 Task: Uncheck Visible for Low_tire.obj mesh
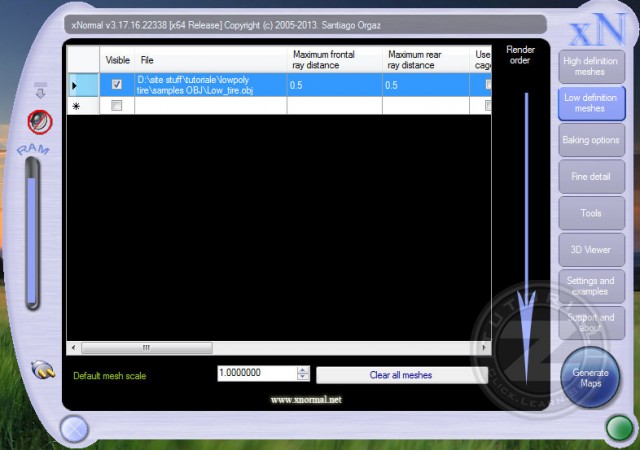pyautogui.click(x=117, y=85)
